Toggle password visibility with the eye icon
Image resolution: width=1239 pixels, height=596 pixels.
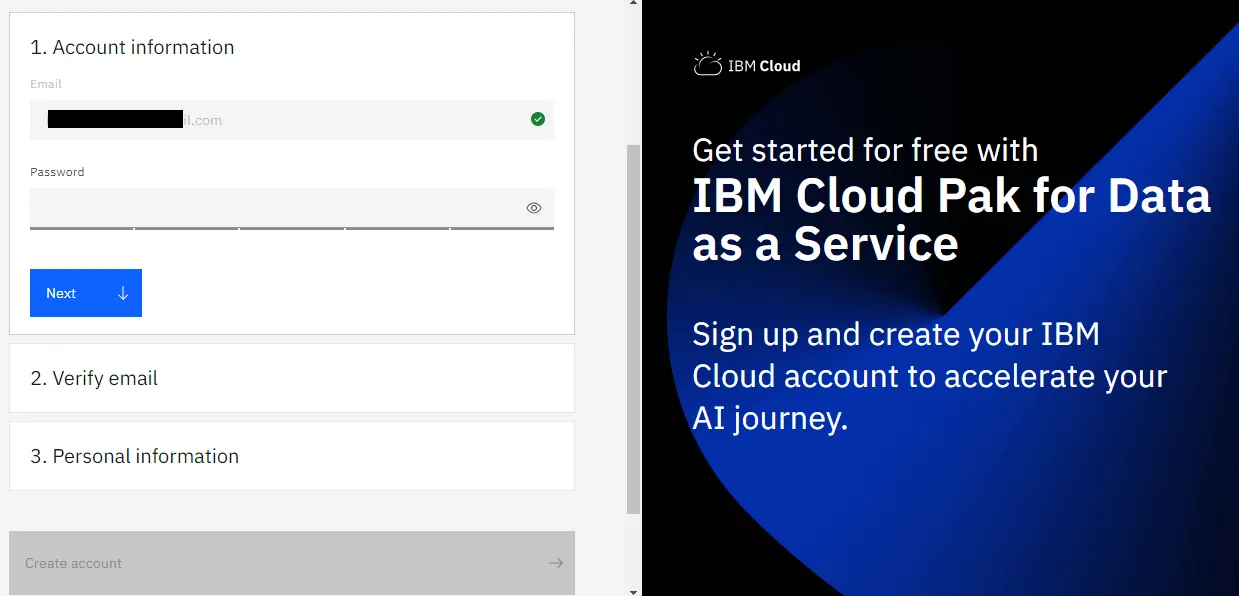pyautogui.click(x=534, y=208)
